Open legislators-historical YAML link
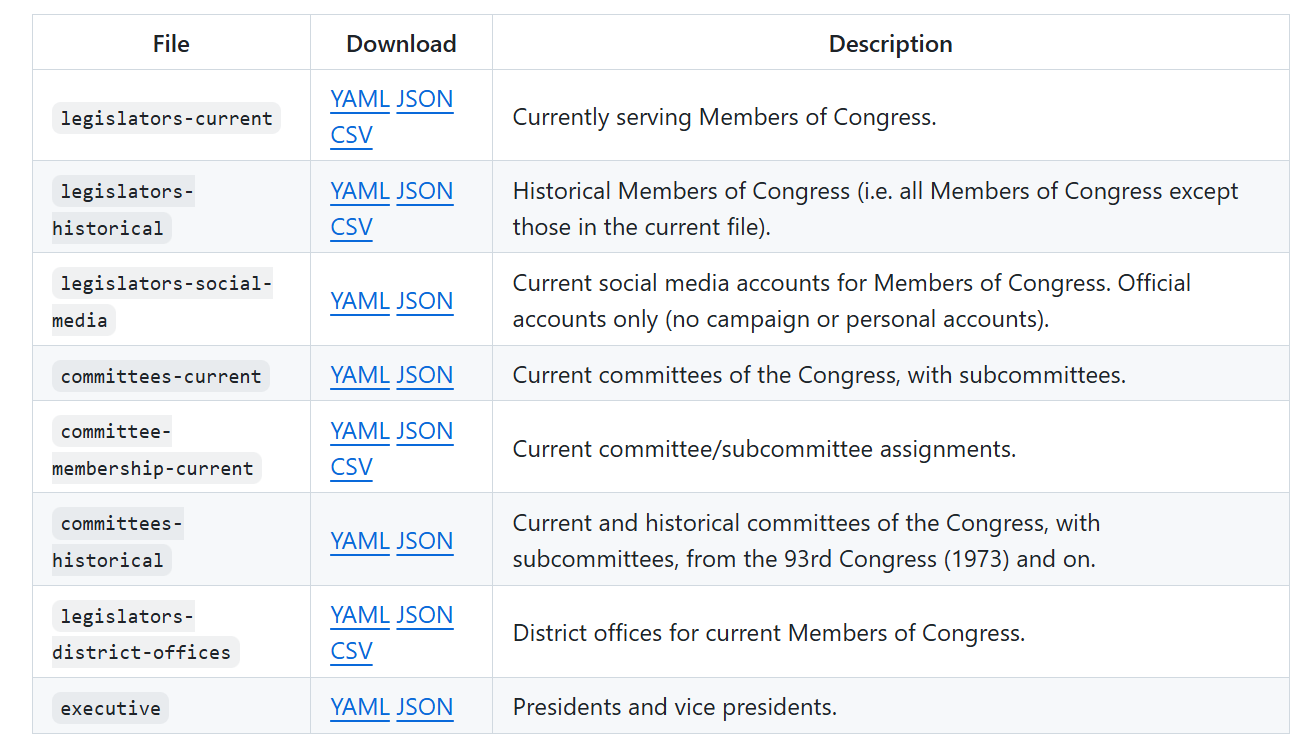Viewport: 1299px width, 750px height. click(x=359, y=191)
